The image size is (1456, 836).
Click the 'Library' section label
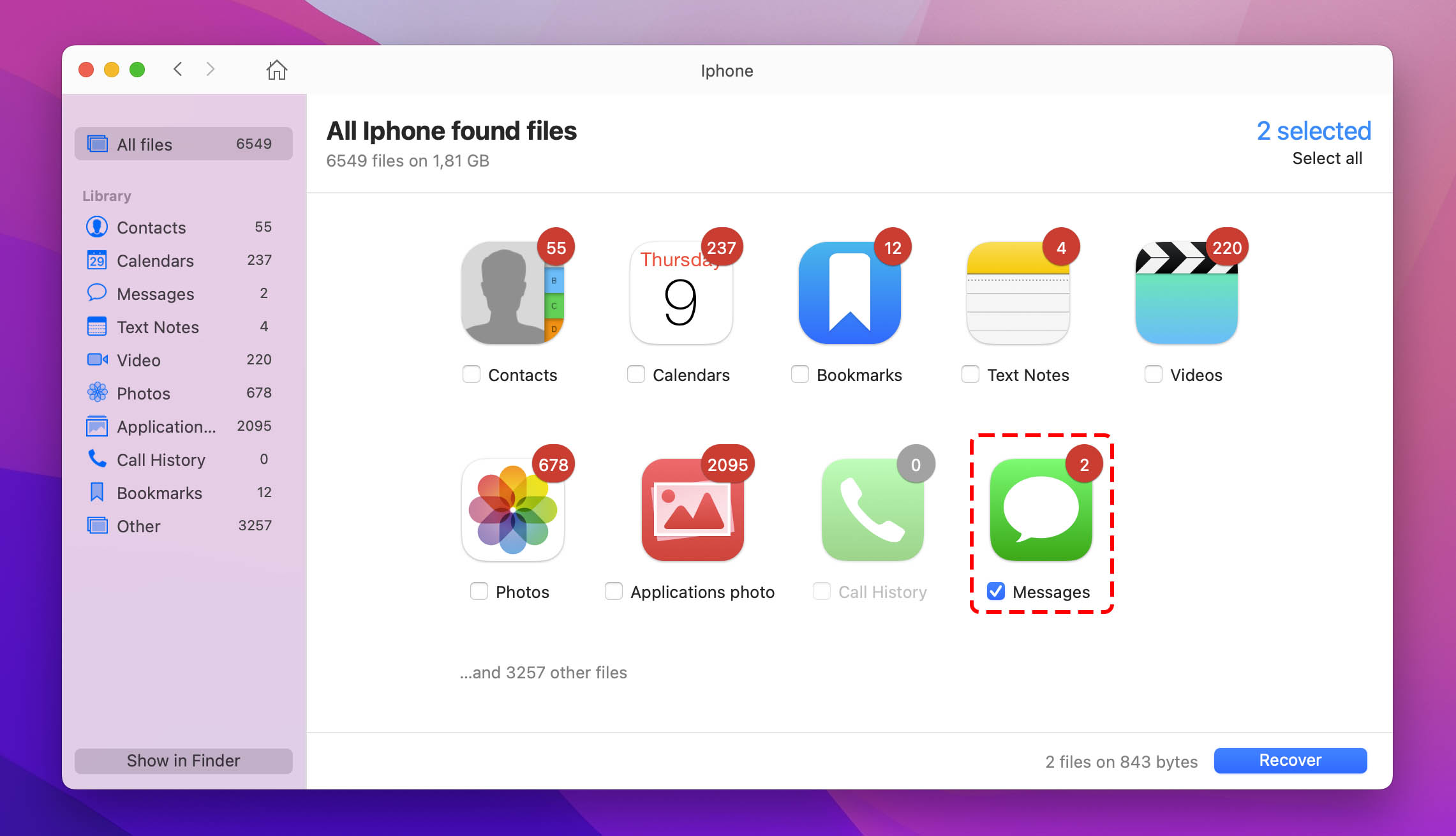tap(107, 196)
